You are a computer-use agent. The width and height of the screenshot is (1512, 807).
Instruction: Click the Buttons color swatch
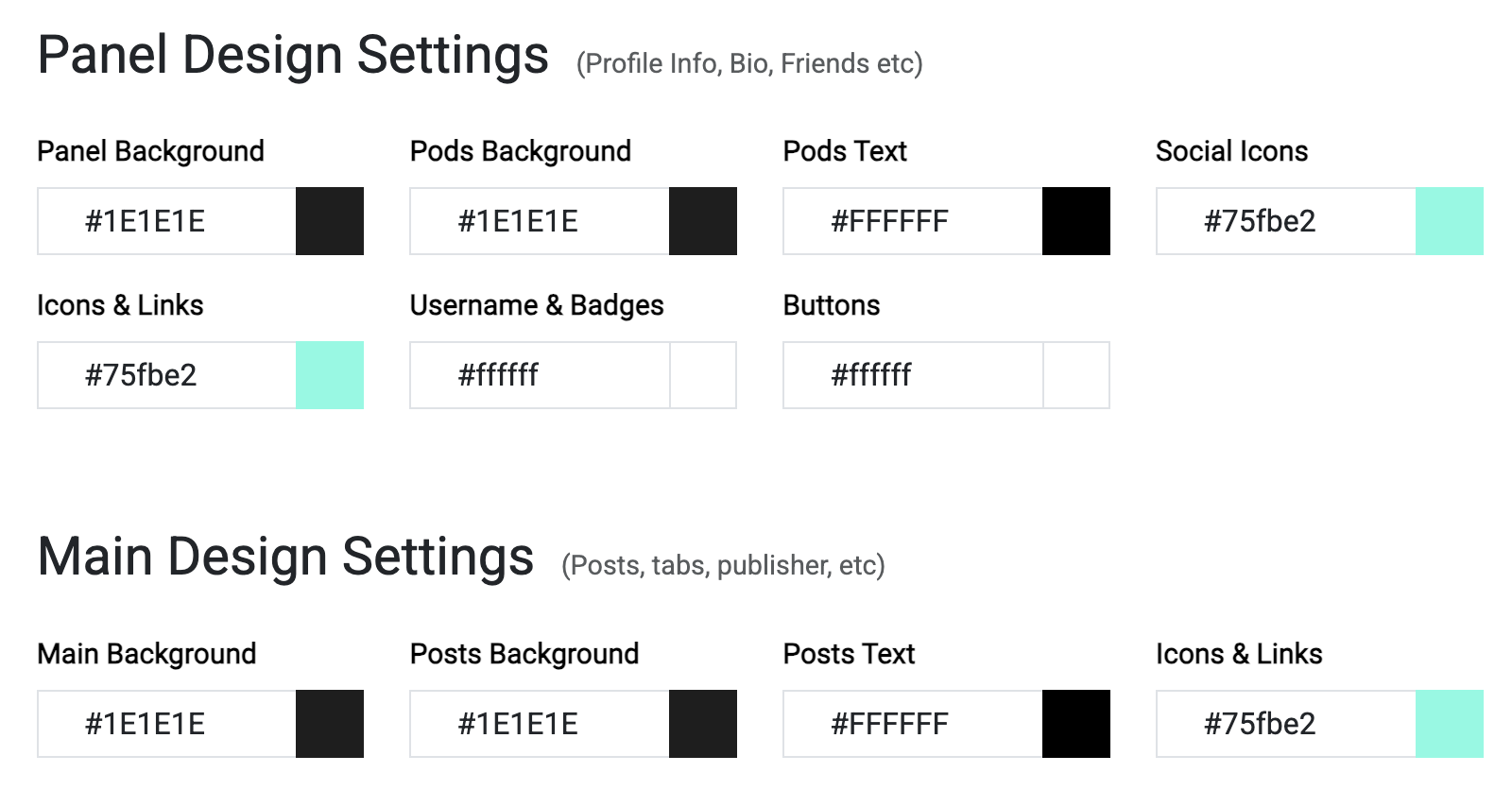(x=1076, y=375)
